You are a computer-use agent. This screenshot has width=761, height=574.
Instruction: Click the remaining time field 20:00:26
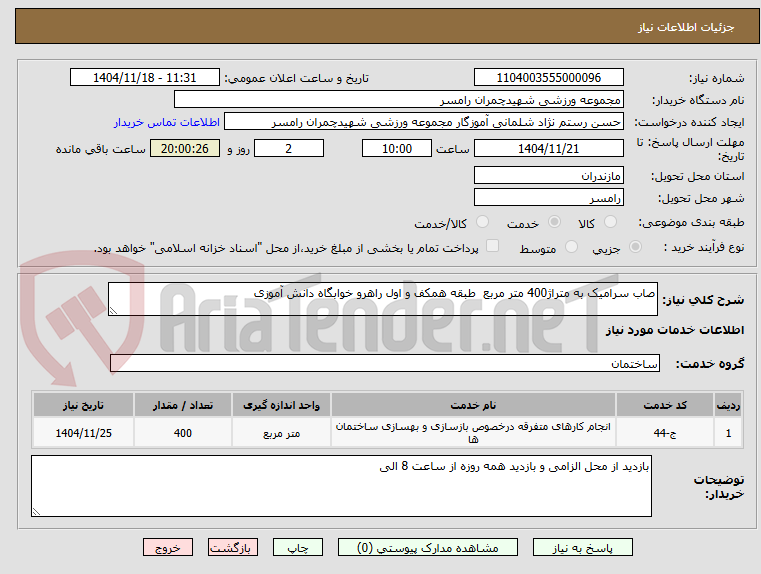coord(185,148)
